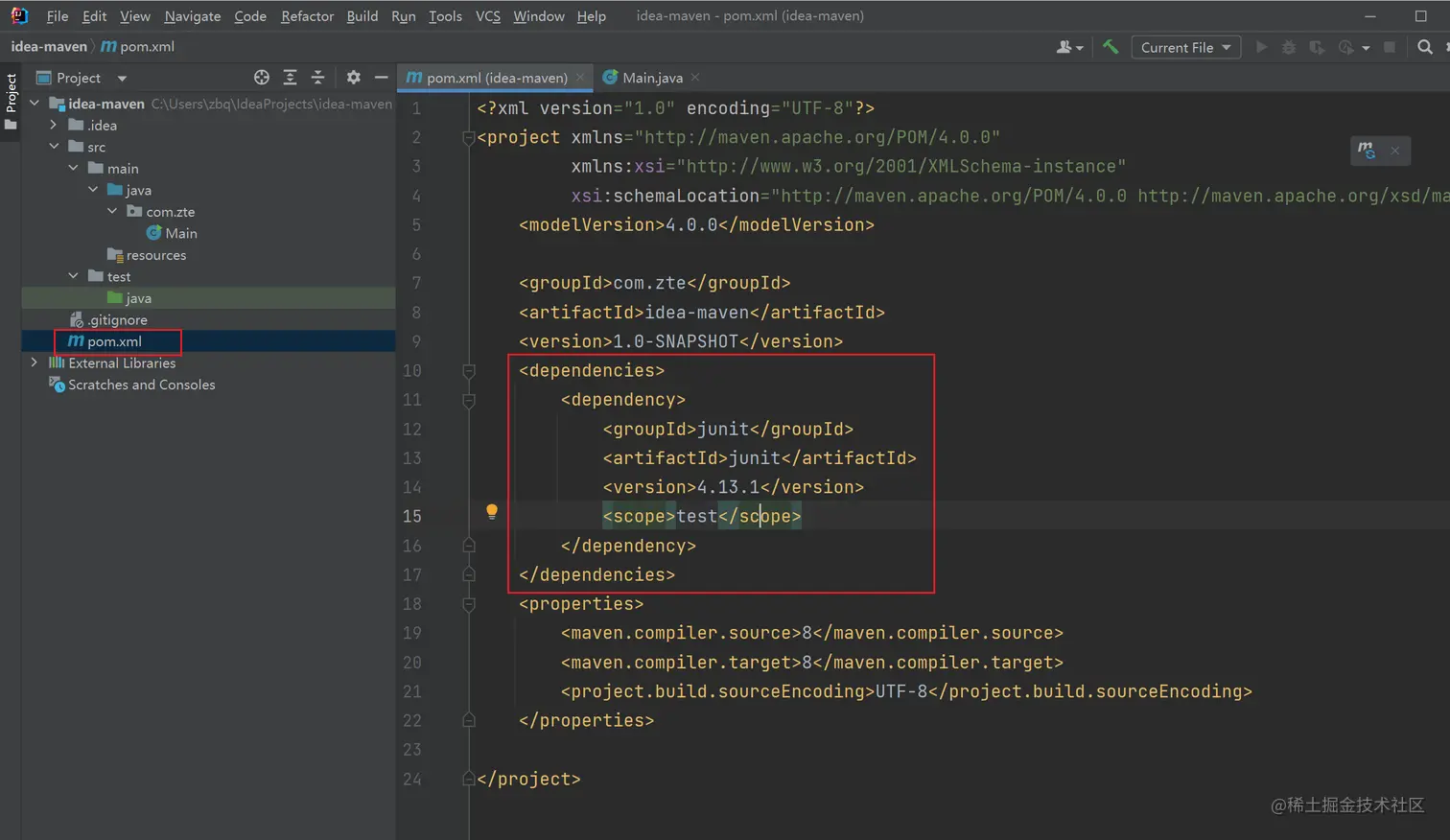
Task: Fold the properties block at line 18
Action: pyautogui.click(x=469, y=604)
